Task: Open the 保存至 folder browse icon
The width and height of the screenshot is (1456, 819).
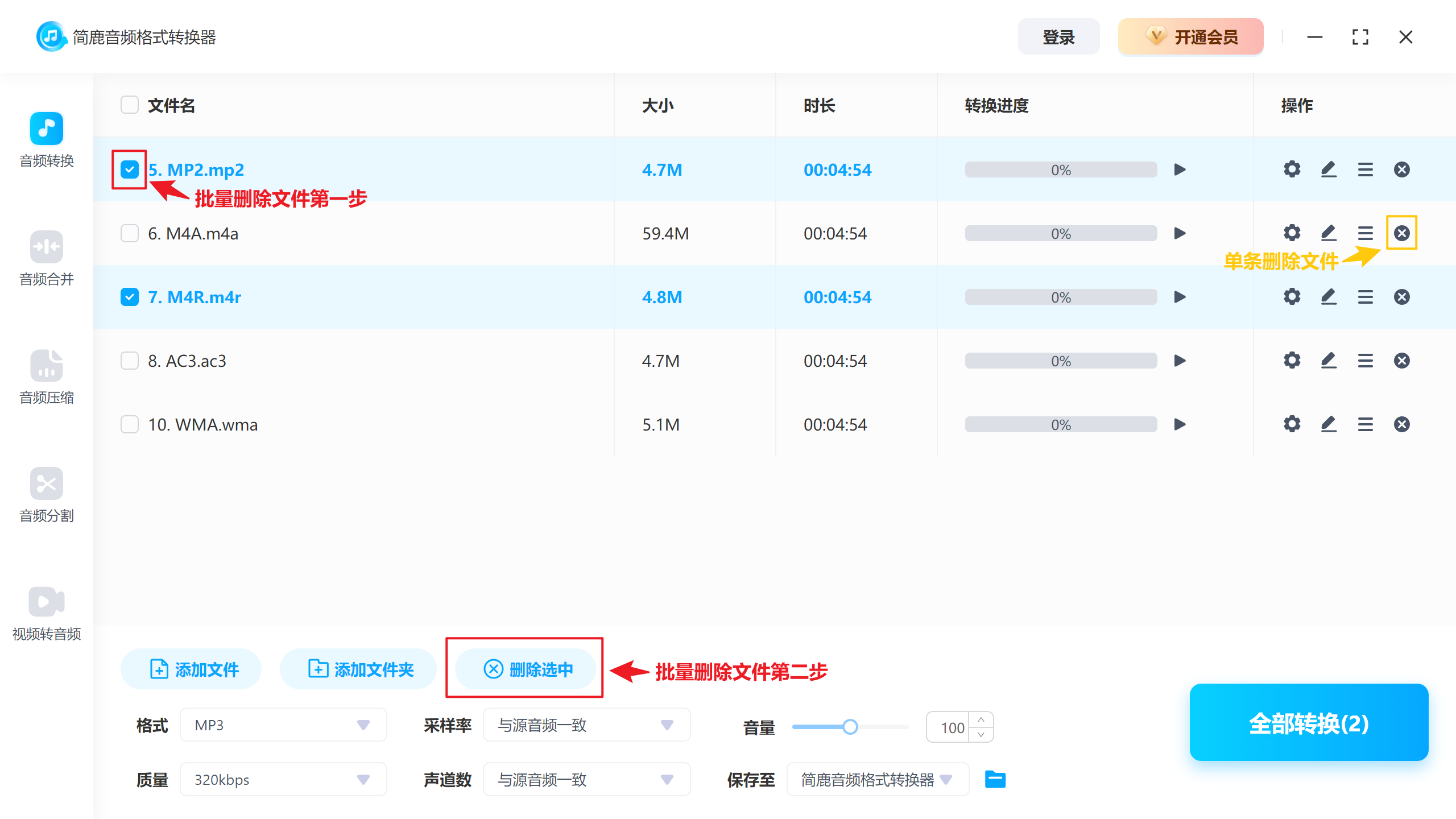Action: [995, 779]
